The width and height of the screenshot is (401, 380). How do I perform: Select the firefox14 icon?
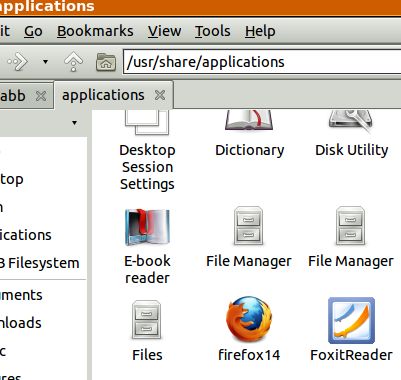coord(249,319)
